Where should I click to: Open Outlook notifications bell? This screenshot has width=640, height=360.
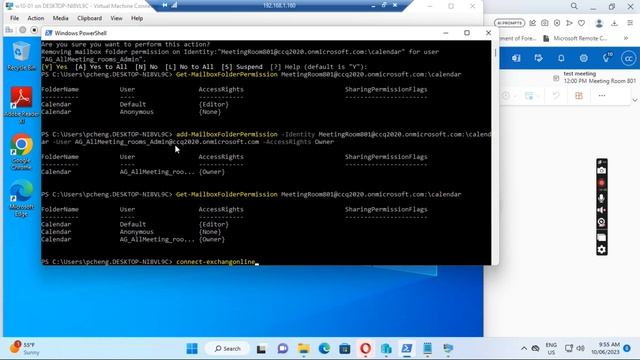[561, 58]
